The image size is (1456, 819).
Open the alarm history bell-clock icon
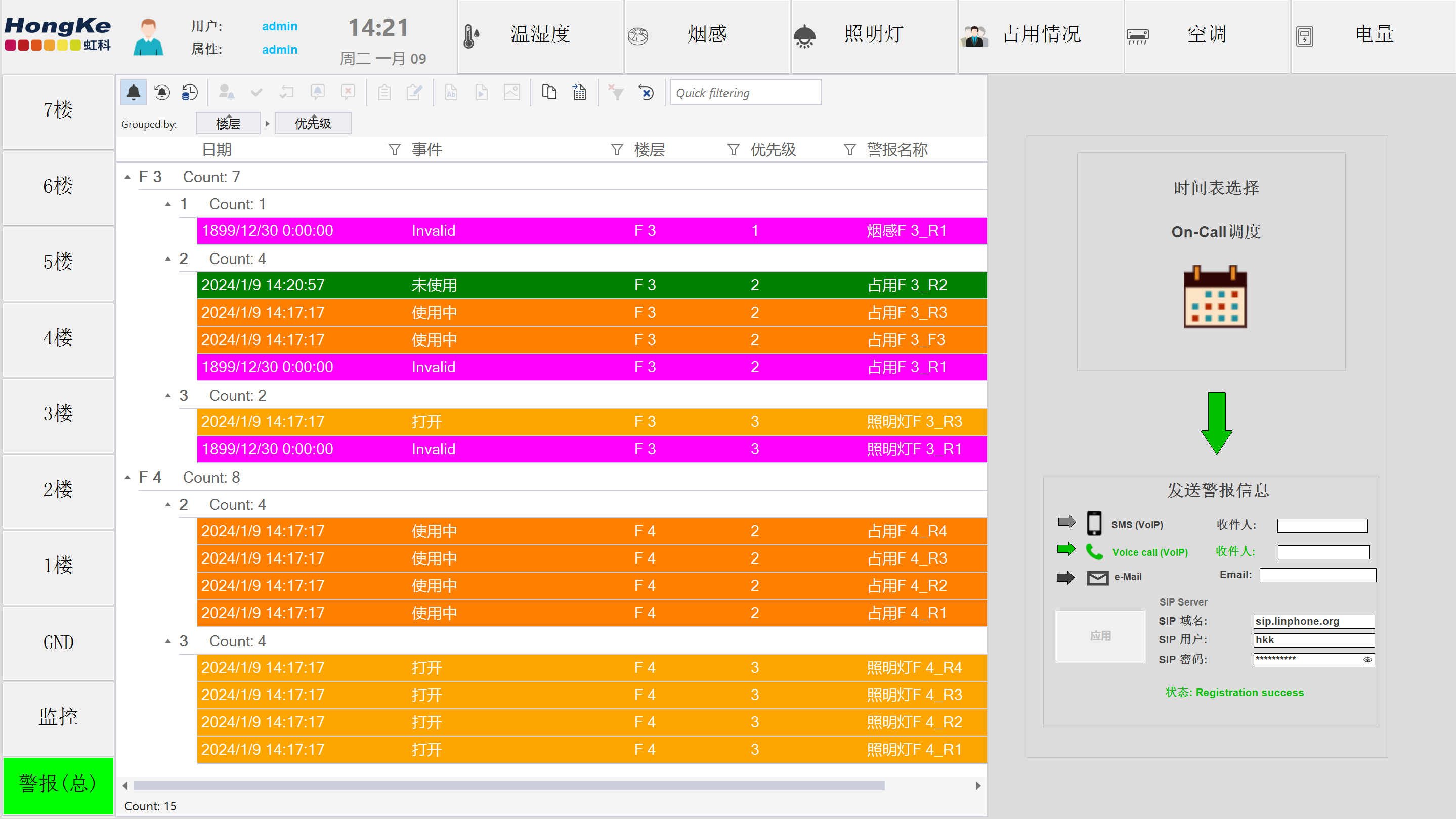pos(162,92)
